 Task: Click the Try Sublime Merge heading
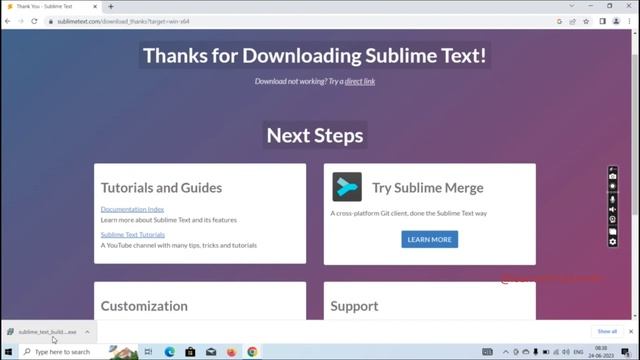tap(428, 188)
